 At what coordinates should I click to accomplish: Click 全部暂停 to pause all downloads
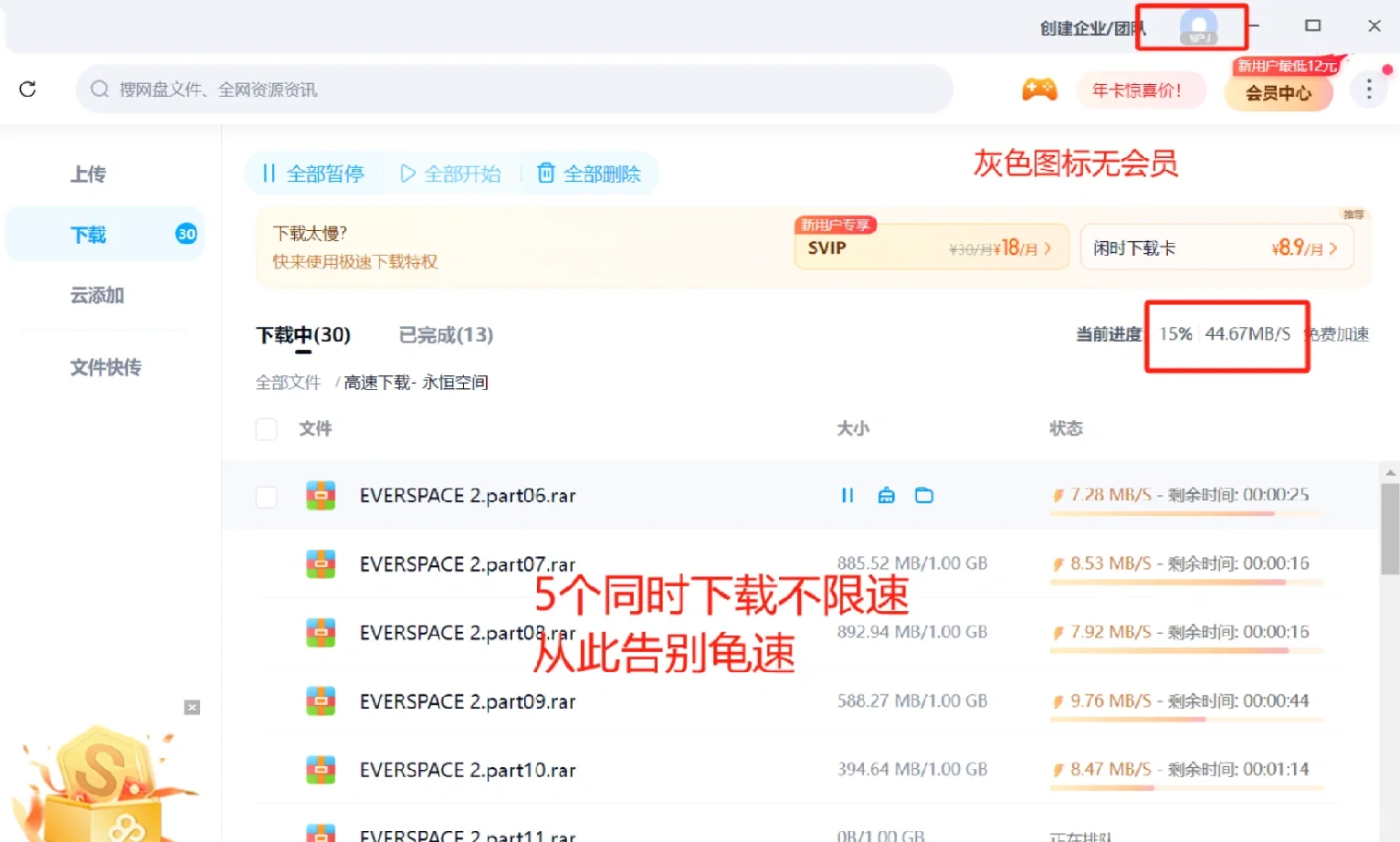[313, 173]
